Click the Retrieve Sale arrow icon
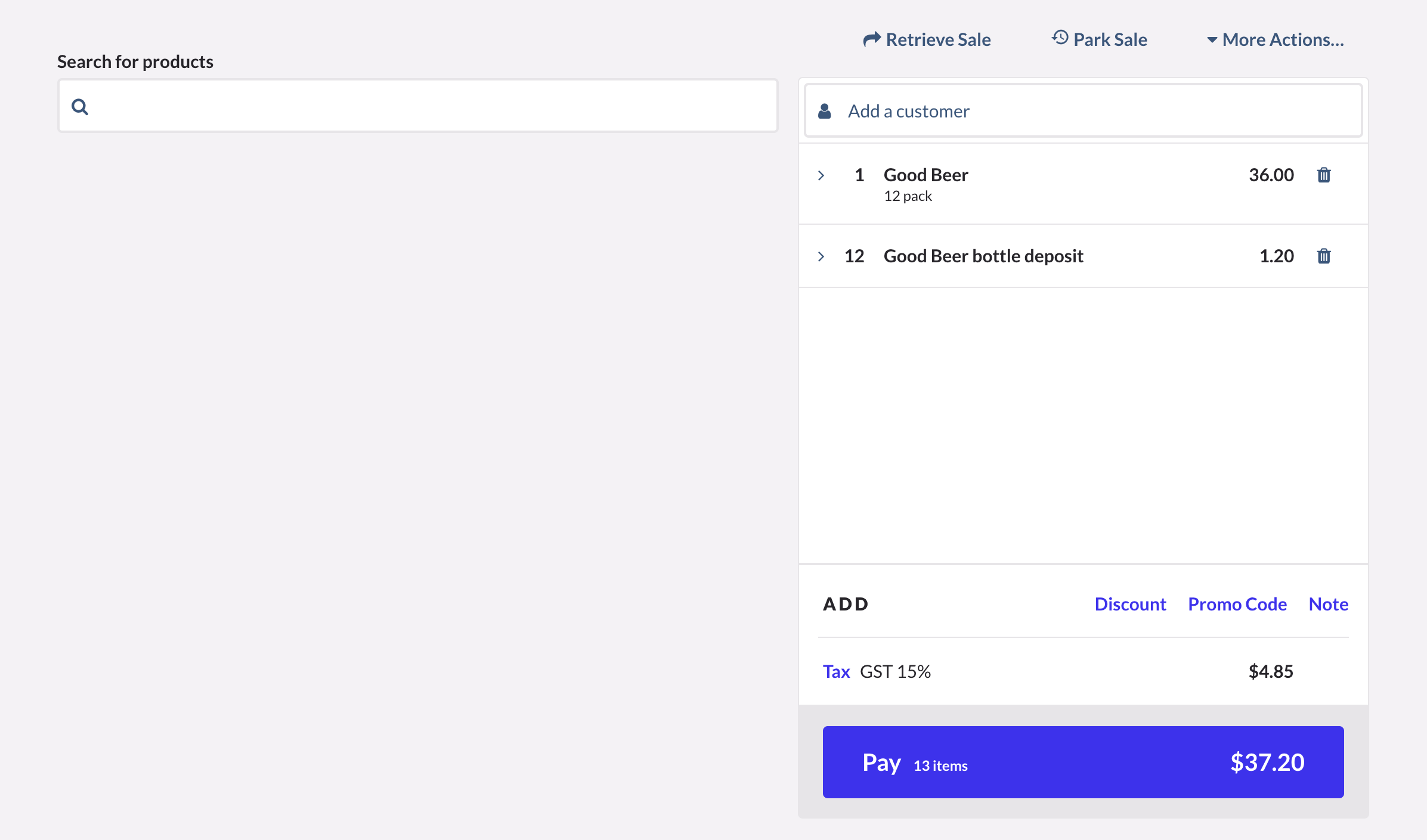 coord(871,39)
